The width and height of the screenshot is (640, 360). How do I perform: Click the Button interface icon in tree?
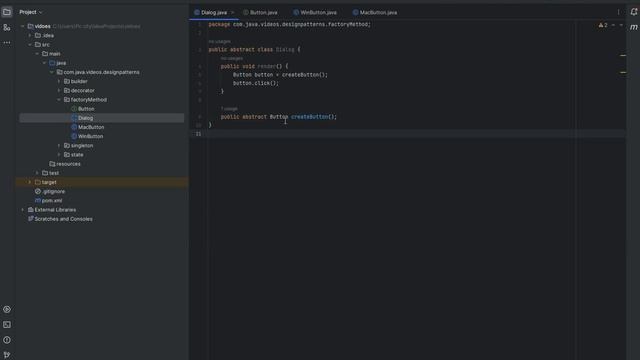pos(74,109)
